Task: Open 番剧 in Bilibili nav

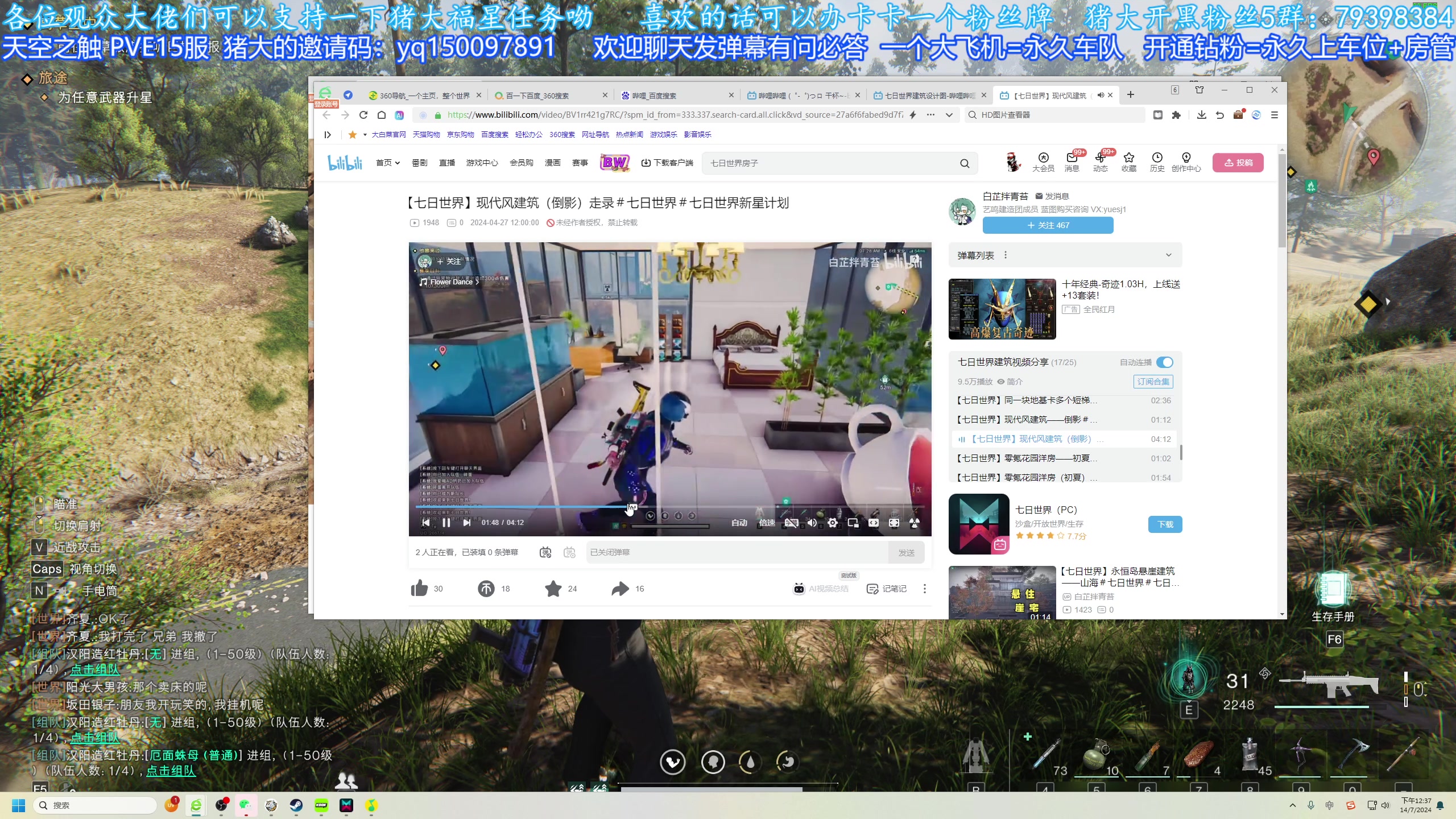Action: coord(420,163)
